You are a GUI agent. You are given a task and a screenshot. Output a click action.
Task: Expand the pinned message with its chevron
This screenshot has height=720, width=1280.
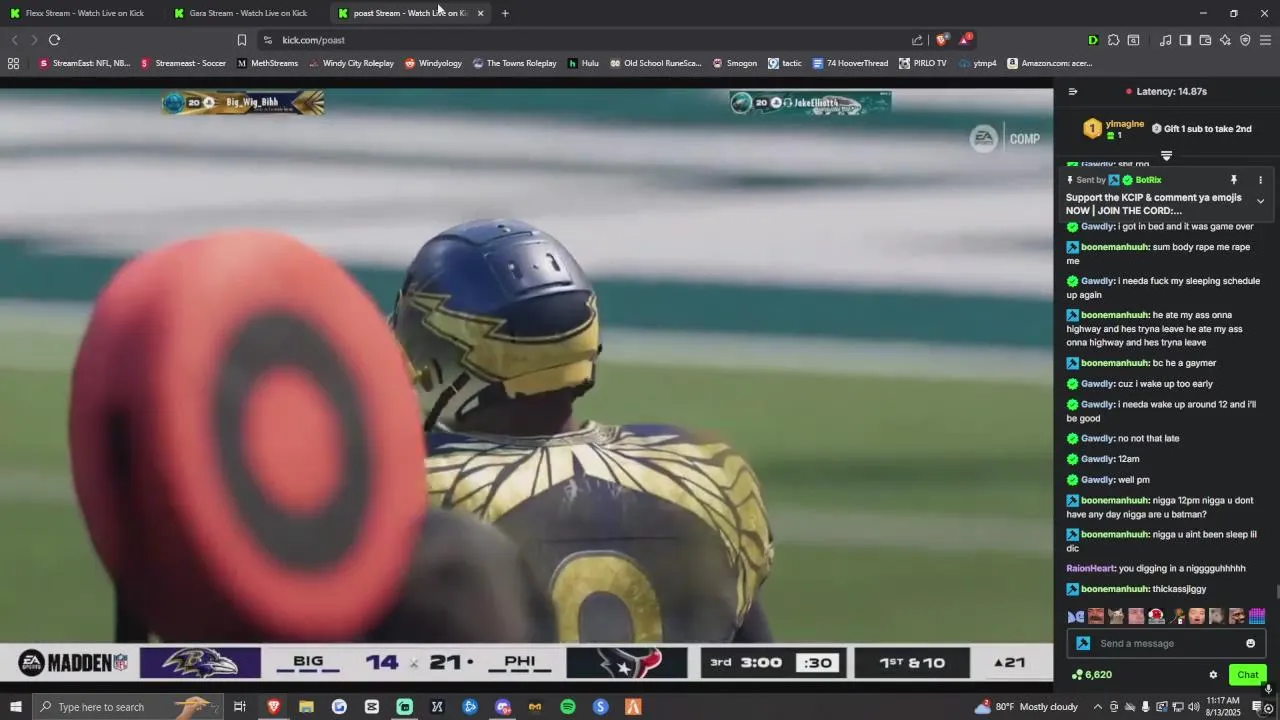1260,201
